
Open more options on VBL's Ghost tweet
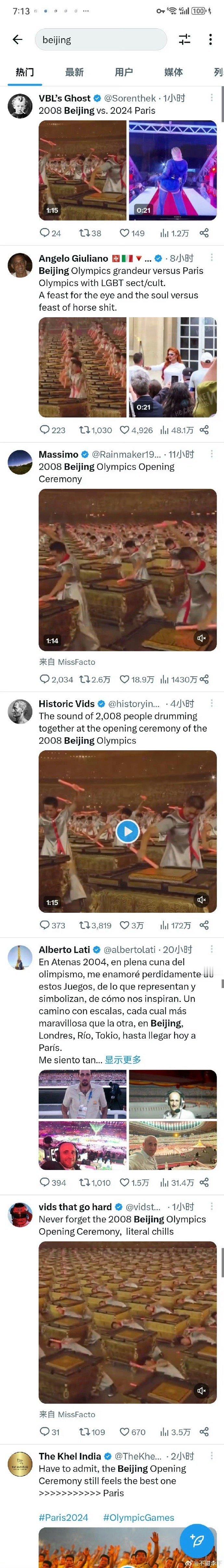coord(211,97)
